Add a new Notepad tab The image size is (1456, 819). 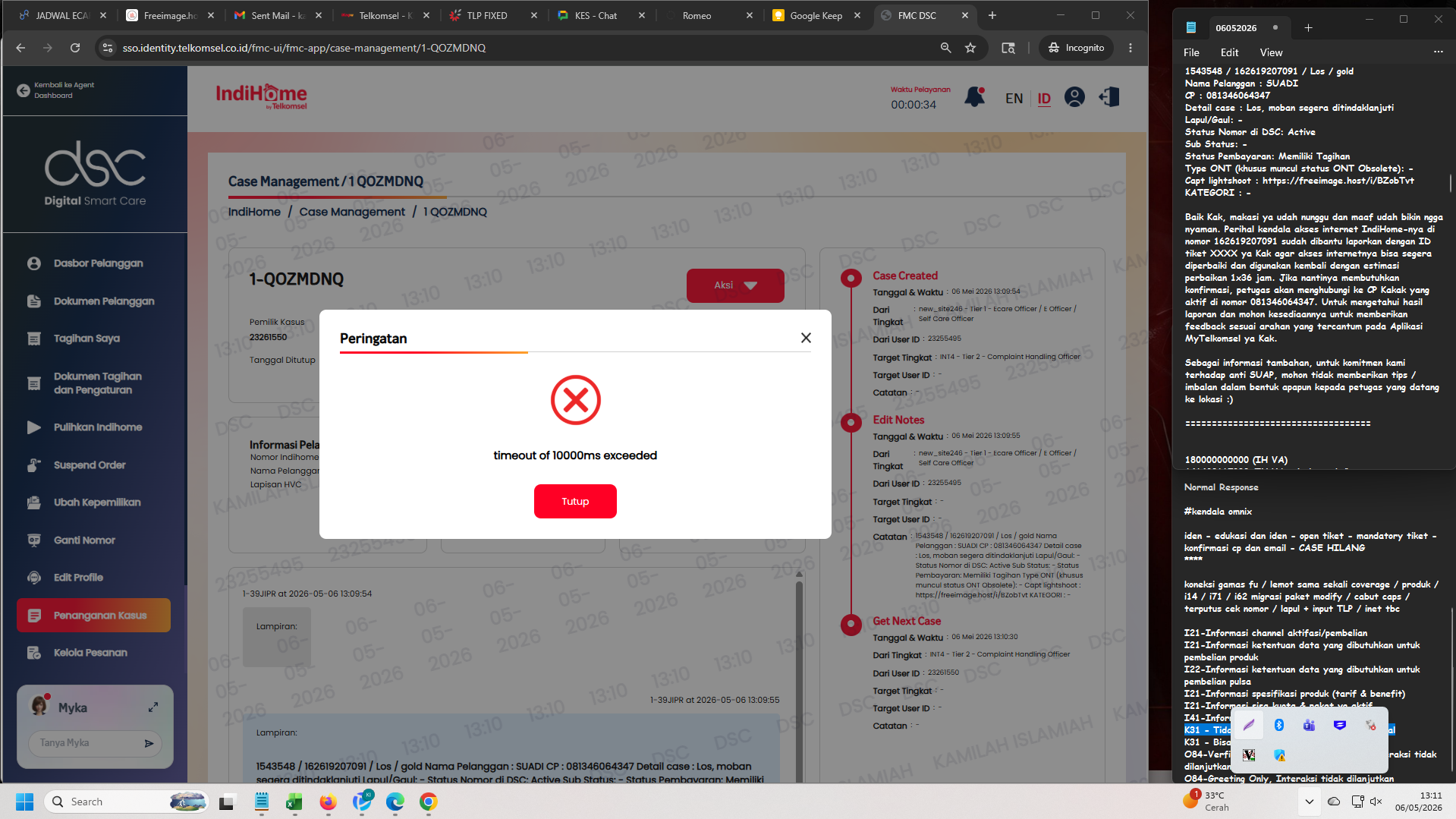click(1308, 28)
